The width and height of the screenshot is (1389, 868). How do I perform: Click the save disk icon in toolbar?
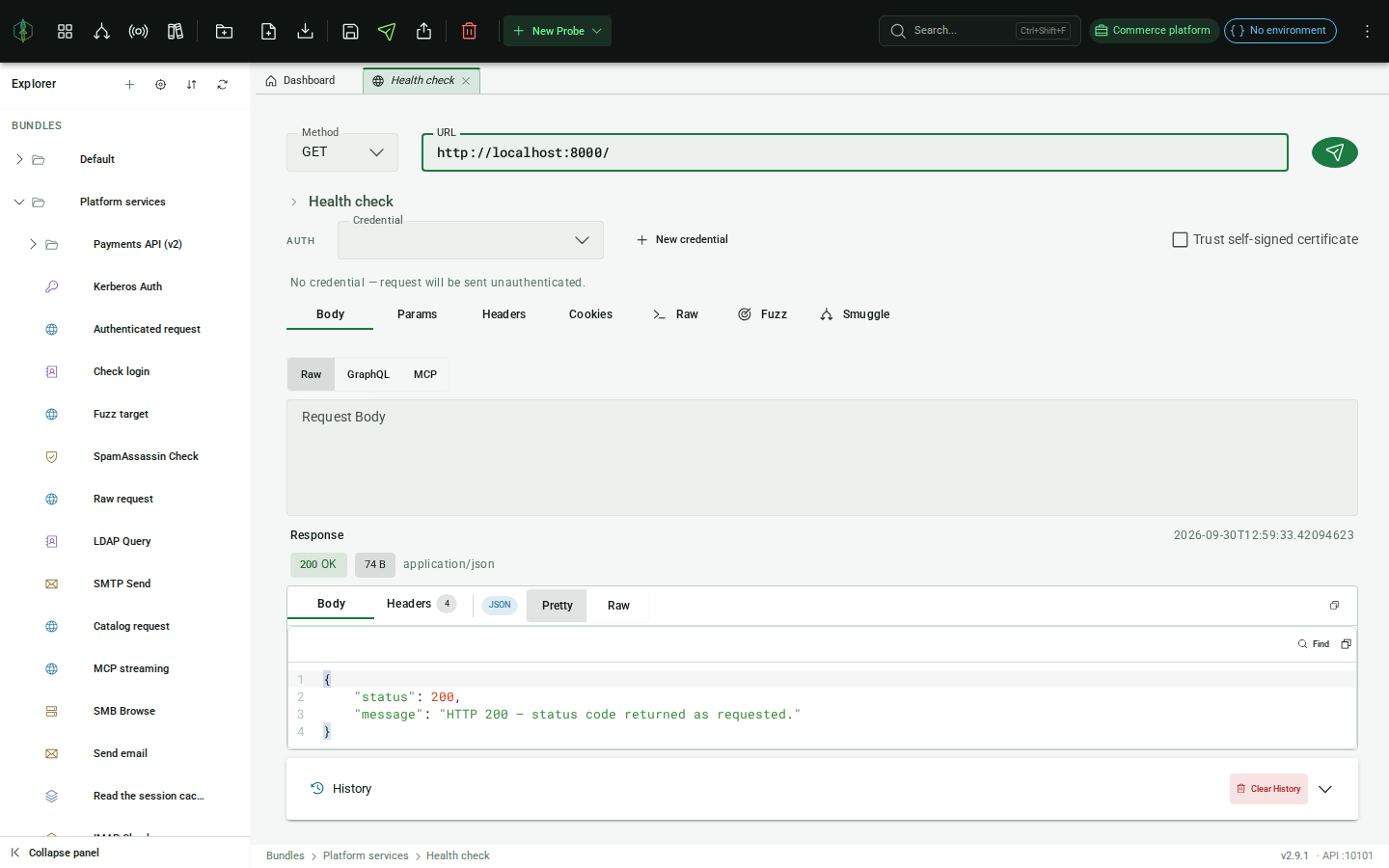tap(350, 31)
